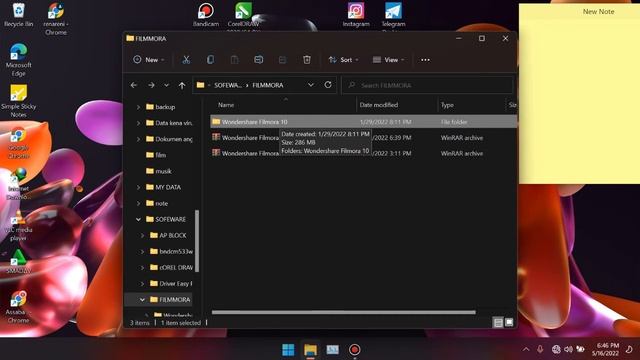
Task: Click File Explorer in the taskbar
Action: 310,350
